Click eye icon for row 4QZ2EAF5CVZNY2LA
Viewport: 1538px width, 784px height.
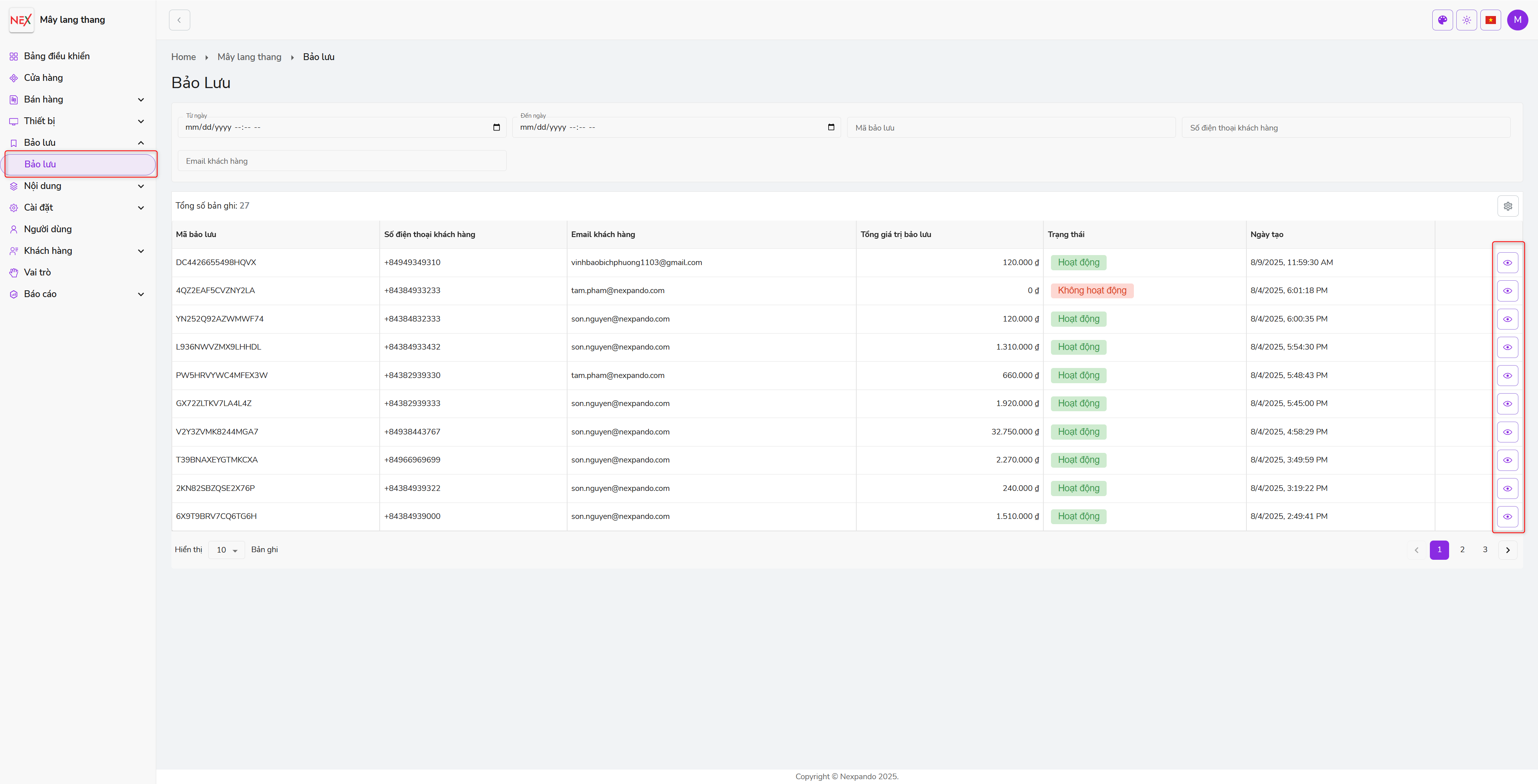1507,291
